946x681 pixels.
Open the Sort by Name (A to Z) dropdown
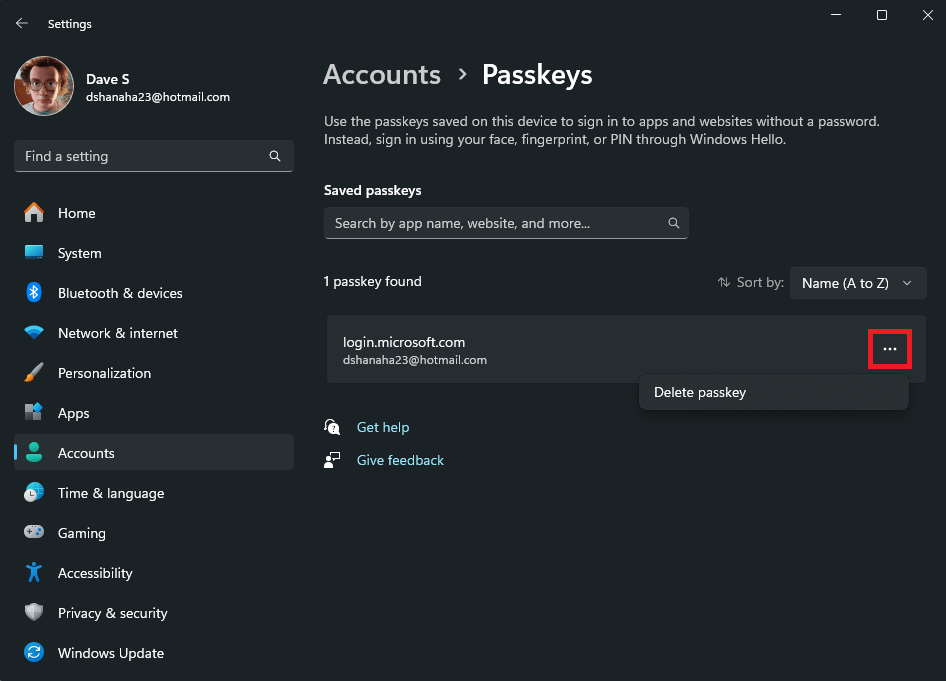click(858, 283)
